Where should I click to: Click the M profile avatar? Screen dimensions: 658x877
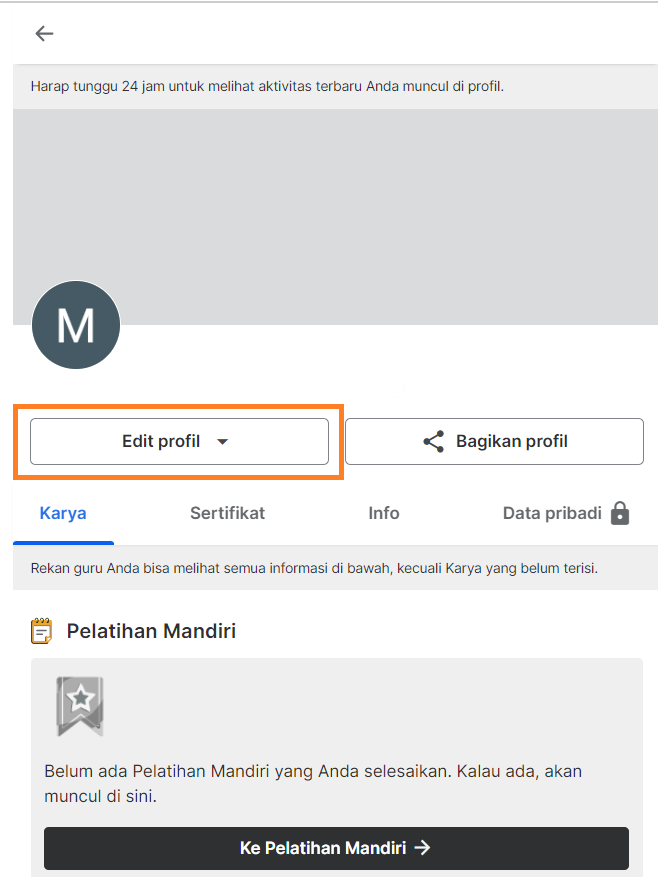click(76, 325)
